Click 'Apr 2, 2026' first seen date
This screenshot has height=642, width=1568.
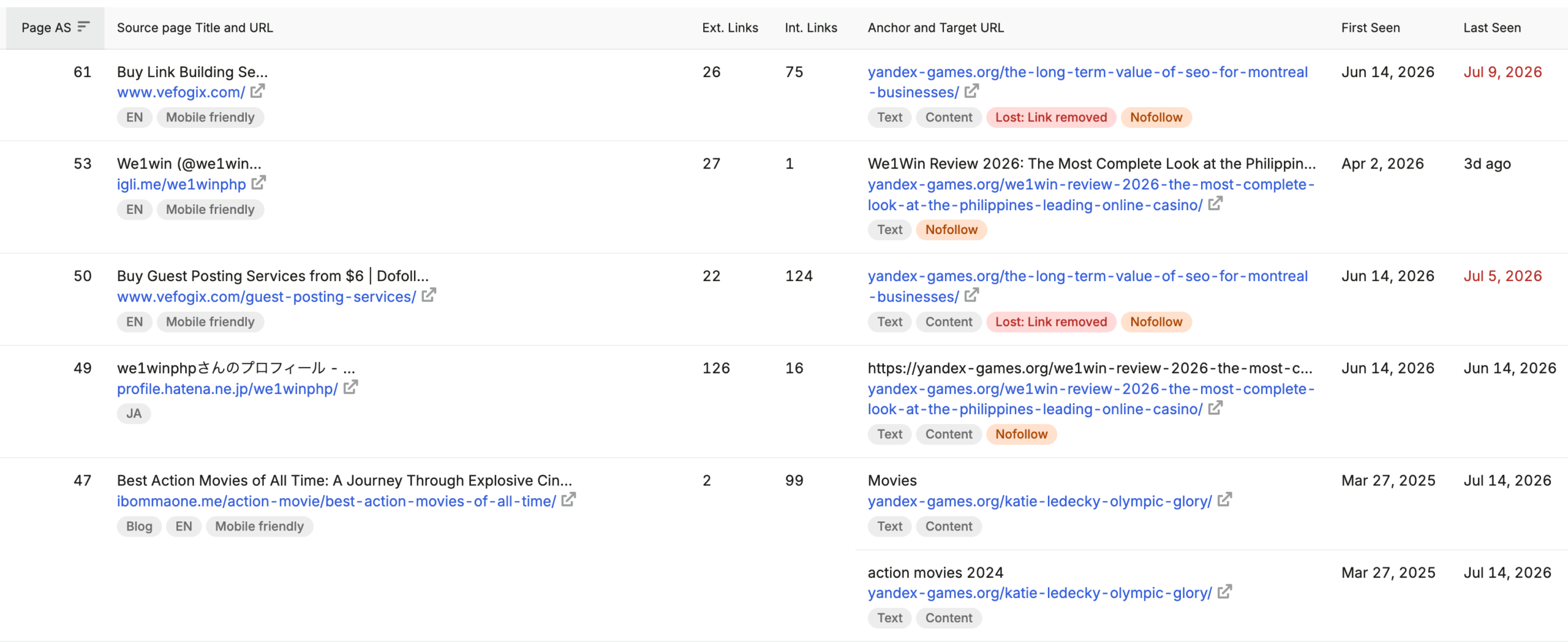(x=1382, y=164)
